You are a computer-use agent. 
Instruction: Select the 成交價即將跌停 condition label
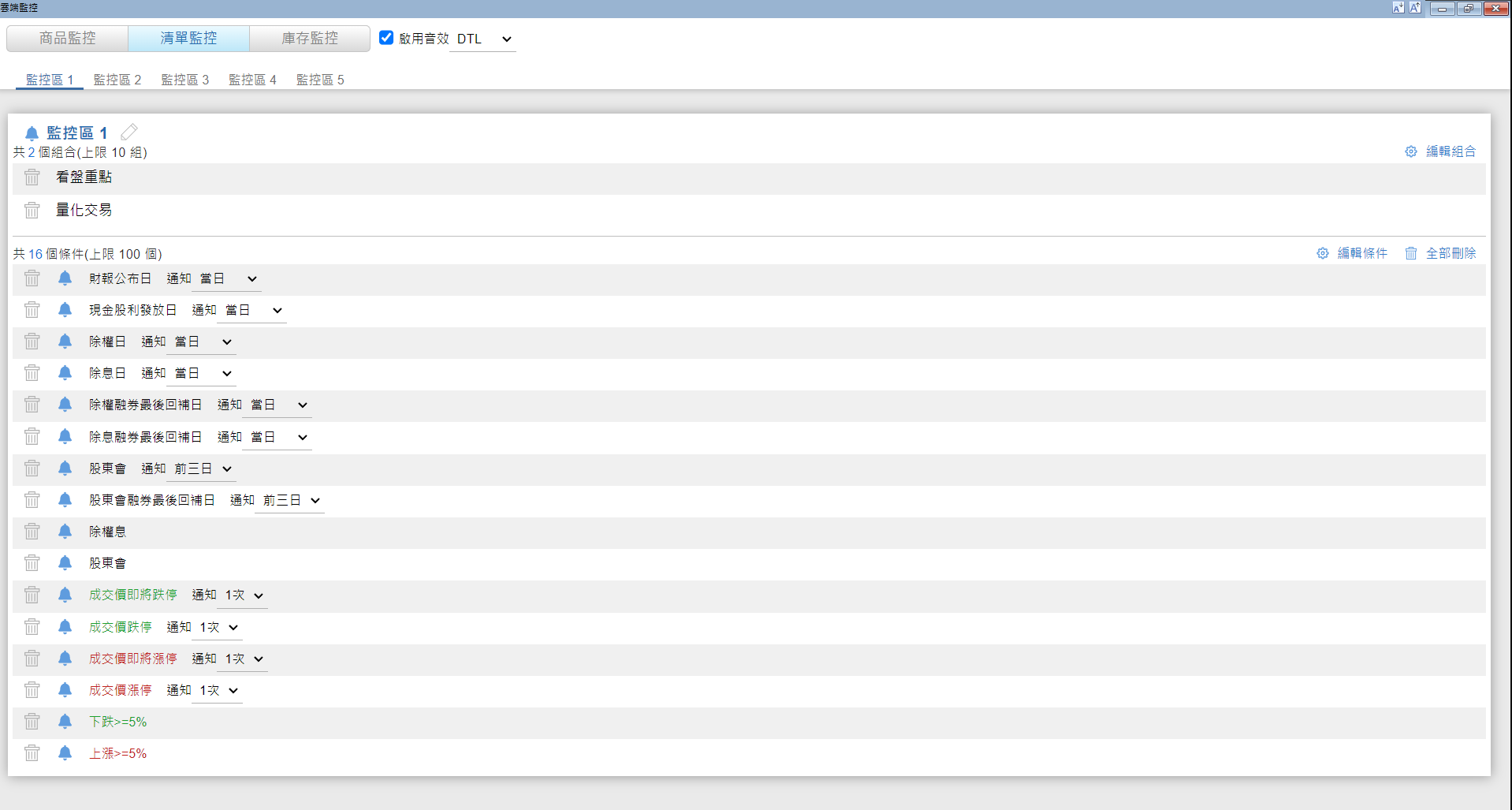[132, 595]
